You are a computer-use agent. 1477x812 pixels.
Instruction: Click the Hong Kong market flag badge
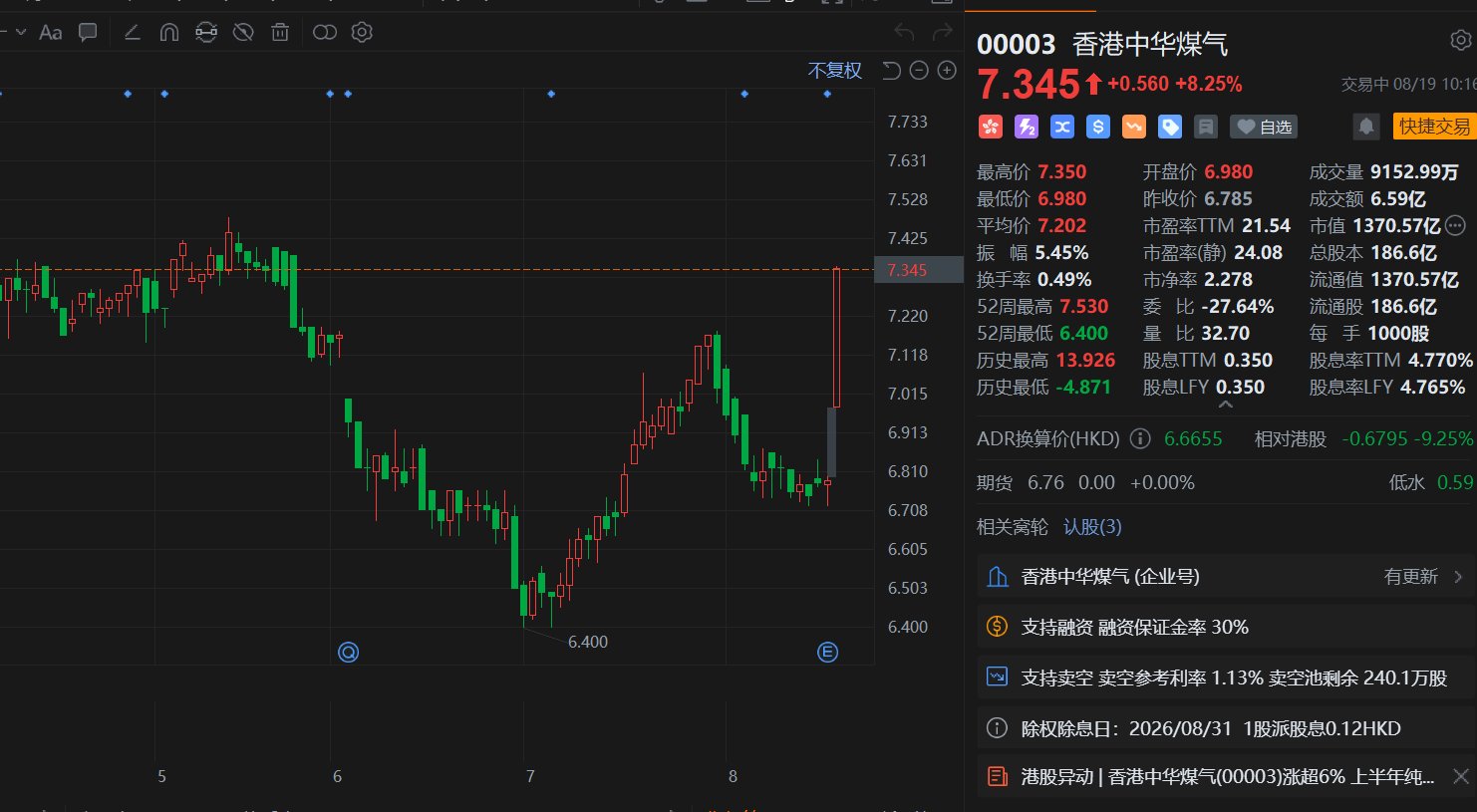tap(990, 127)
